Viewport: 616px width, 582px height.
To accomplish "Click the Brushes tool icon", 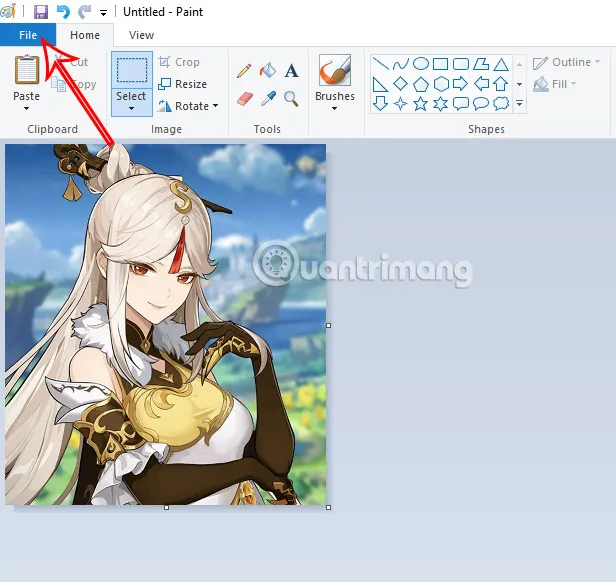I will (335, 70).
